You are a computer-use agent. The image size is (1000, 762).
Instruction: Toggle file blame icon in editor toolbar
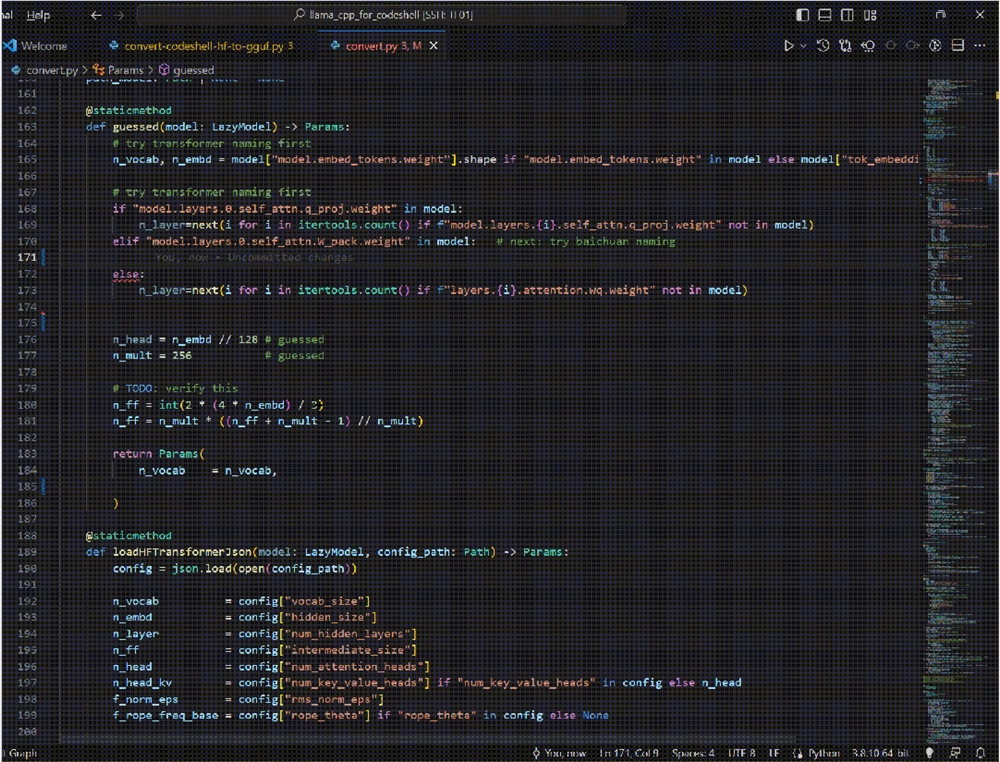935,45
